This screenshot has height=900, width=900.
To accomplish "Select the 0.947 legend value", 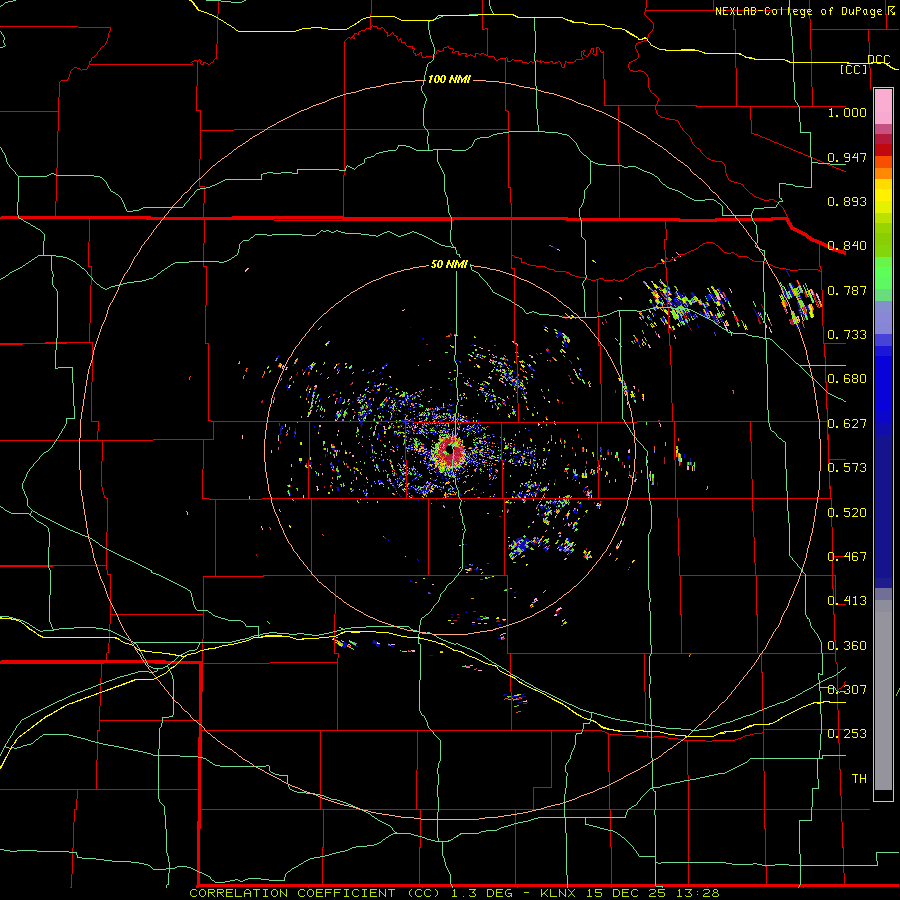I will coord(847,157).
